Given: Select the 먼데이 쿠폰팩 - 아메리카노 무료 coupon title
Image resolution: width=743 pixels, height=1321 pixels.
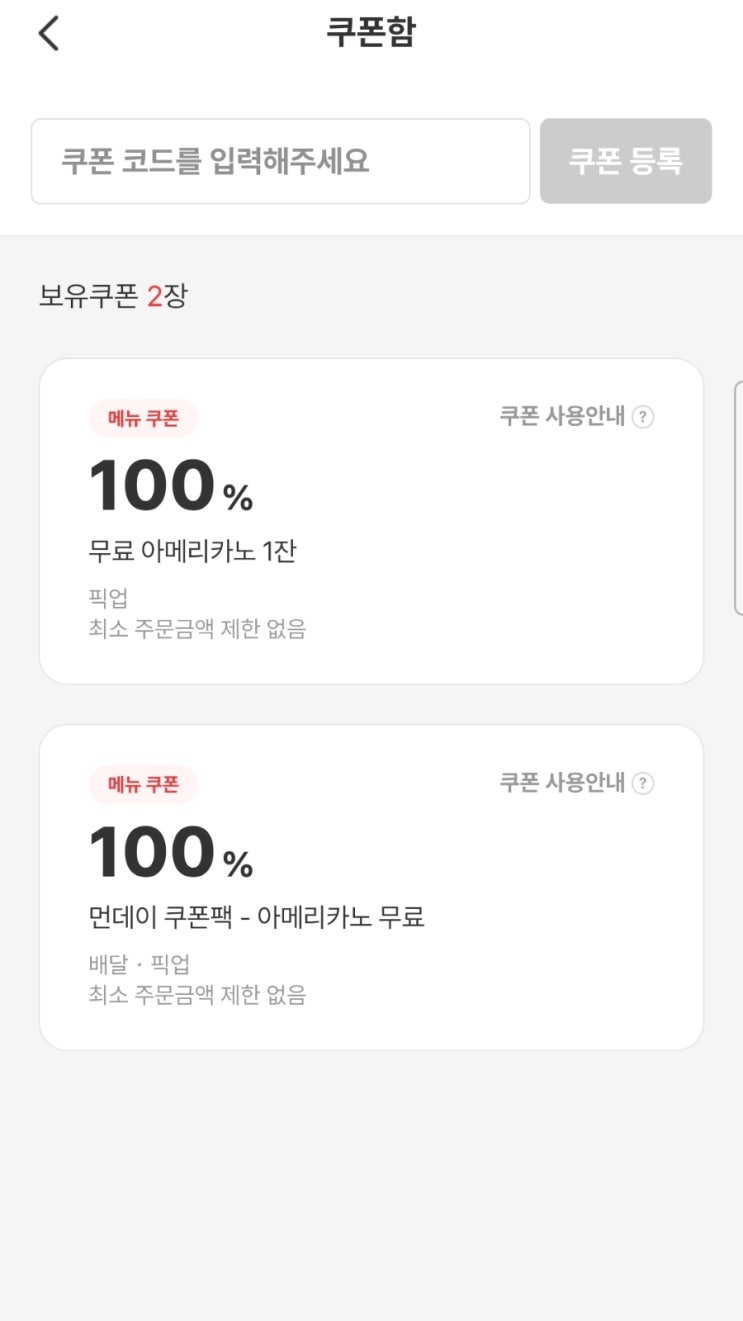Looking at the screenshot, I should click(x=256, y=917).
